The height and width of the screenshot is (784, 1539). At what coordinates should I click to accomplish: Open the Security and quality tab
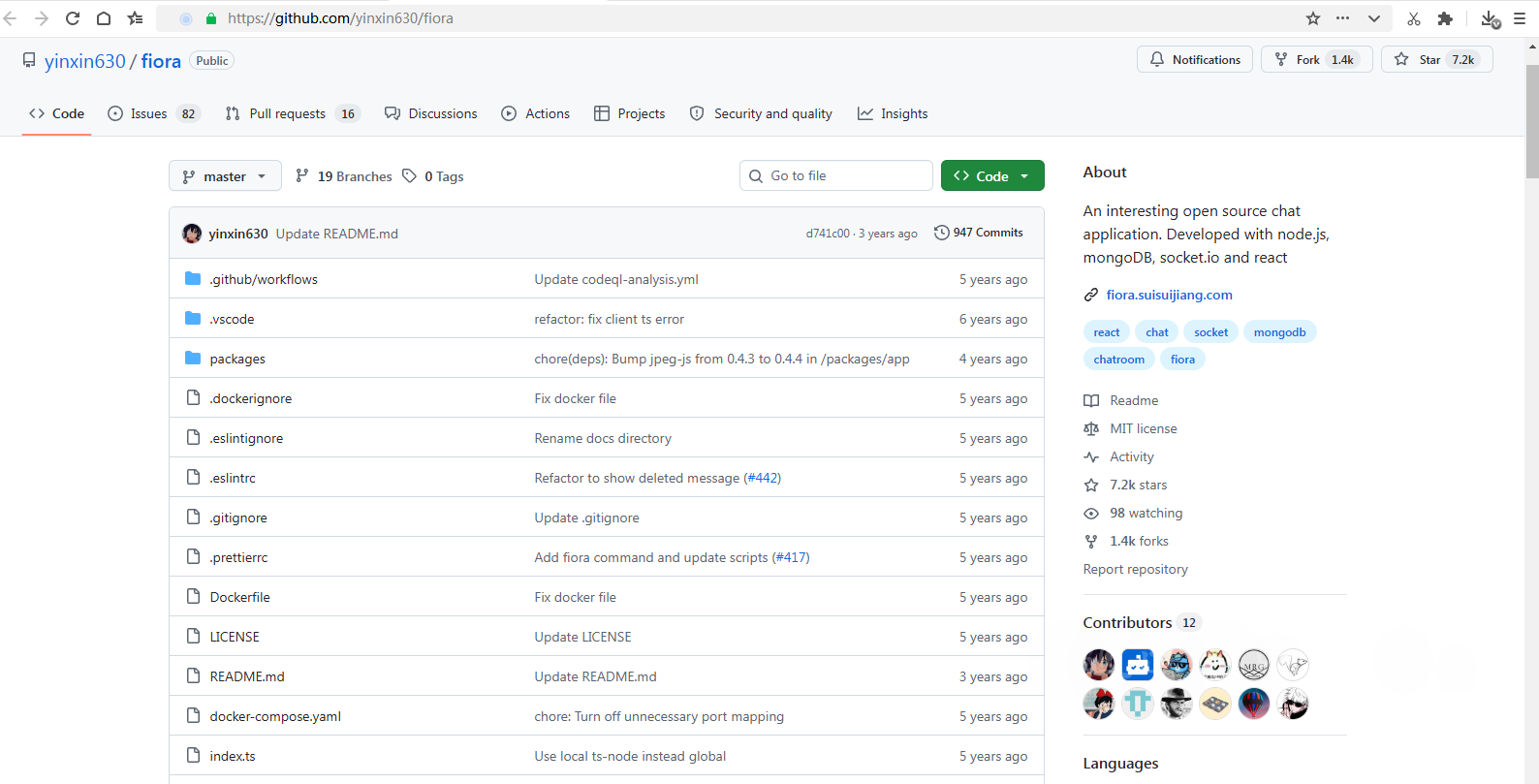point(761,113)
